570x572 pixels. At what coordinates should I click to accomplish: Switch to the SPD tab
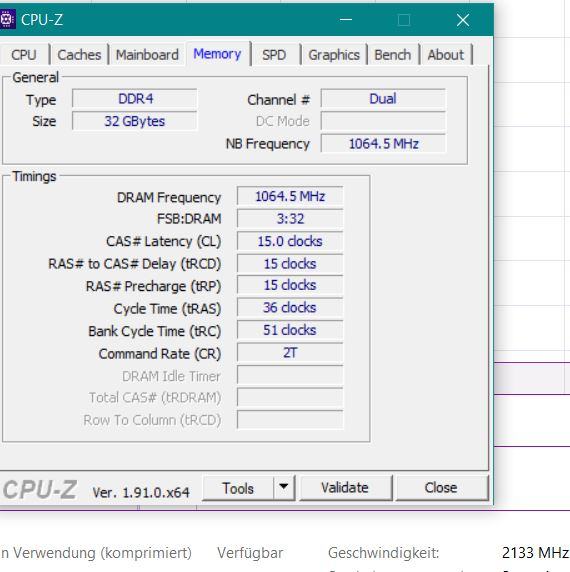pyautogui.click(x=274, y=55)
